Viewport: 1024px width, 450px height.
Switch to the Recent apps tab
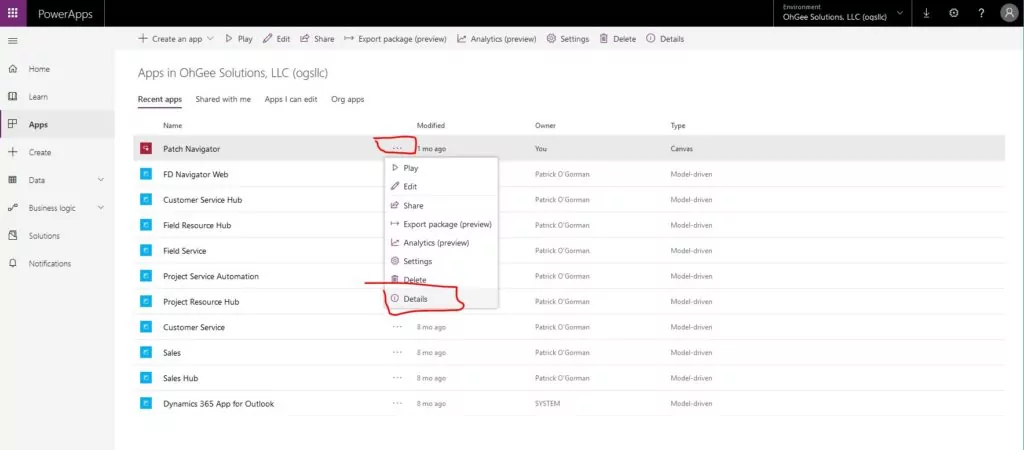tap(159, 100)
